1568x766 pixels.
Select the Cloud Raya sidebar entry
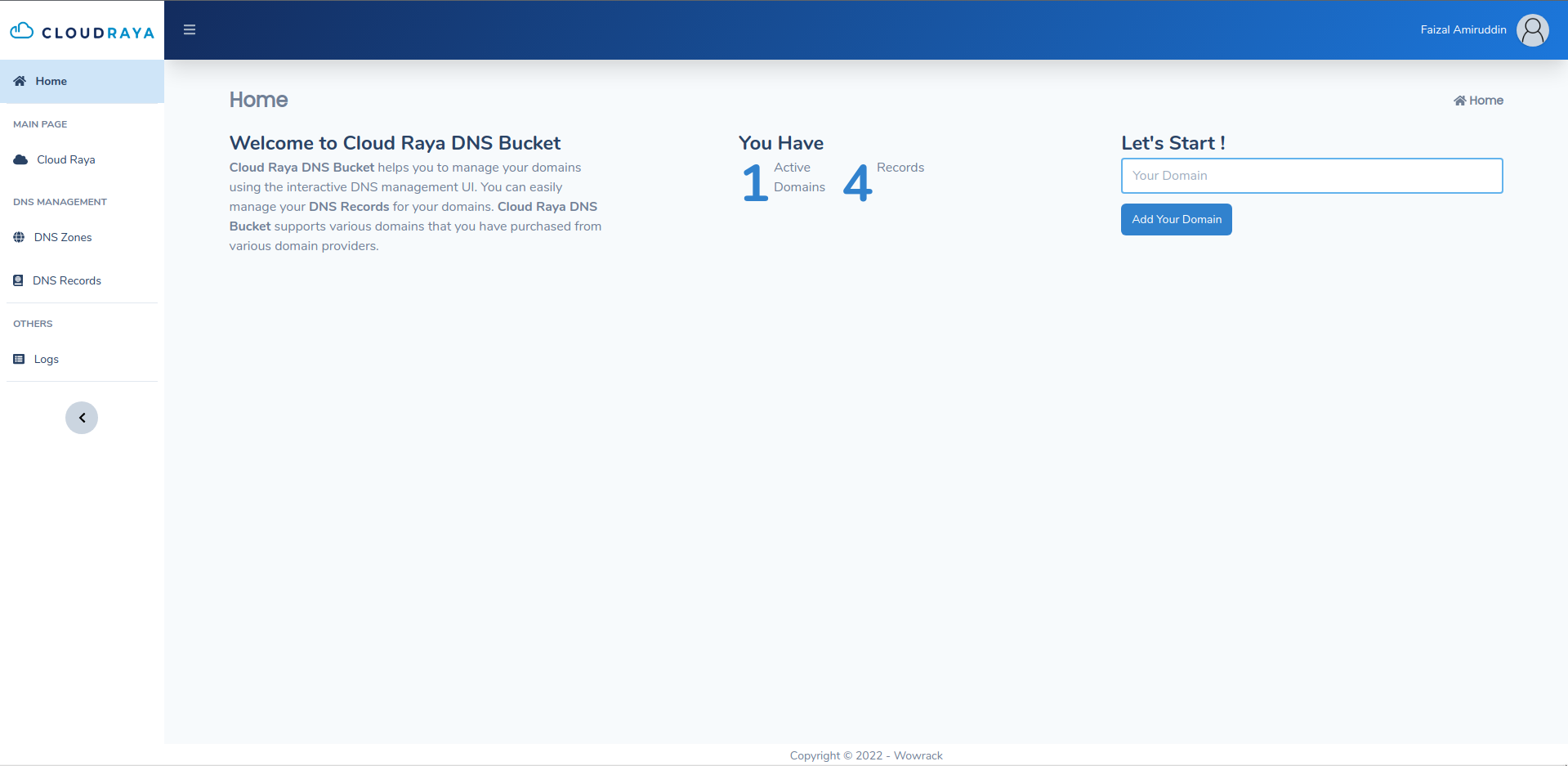click(65, 159)
